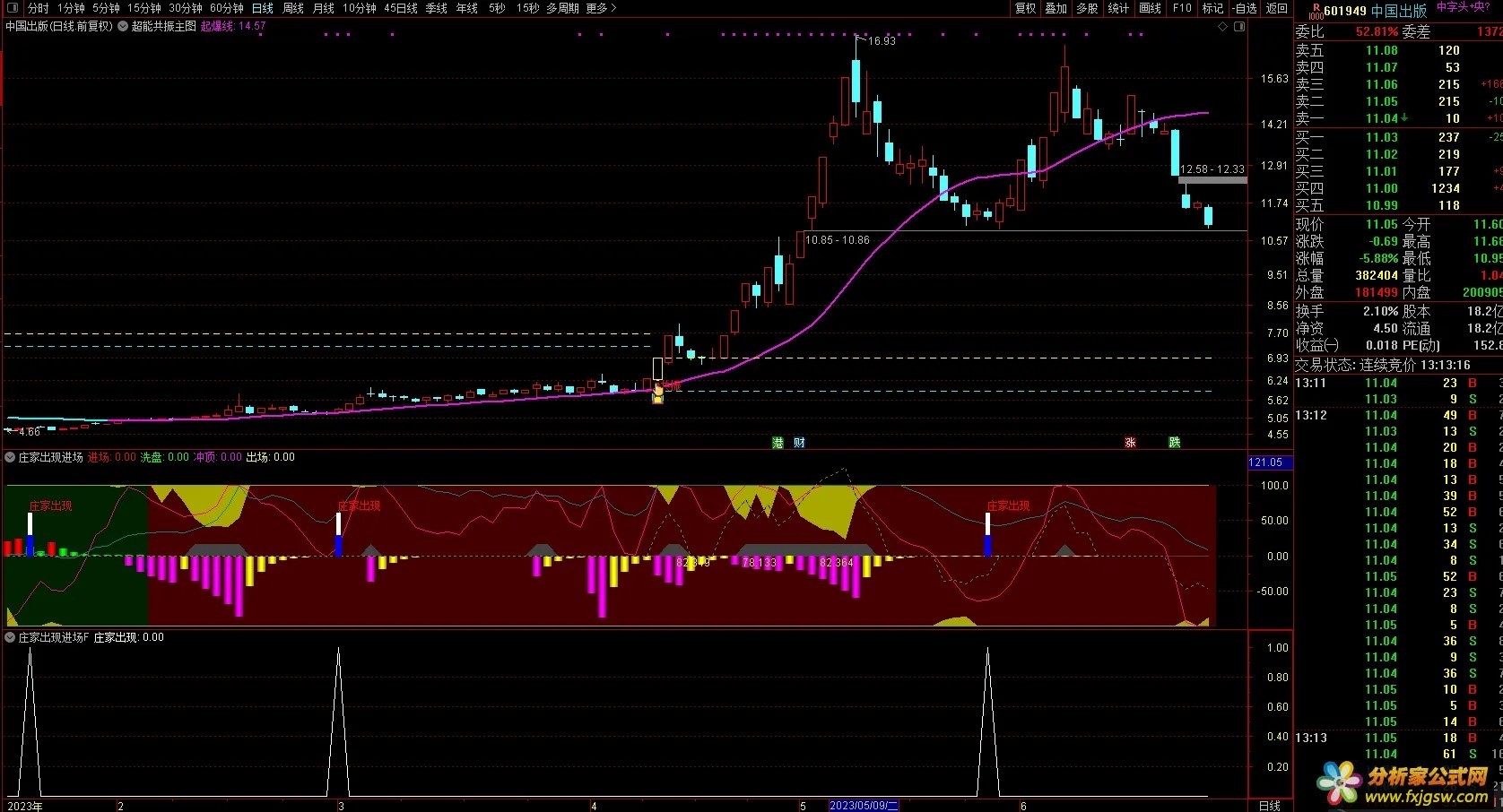Select the 5分钟 period
The height and width of the screenshot is (812, 1503).
(x=106, y=8)
